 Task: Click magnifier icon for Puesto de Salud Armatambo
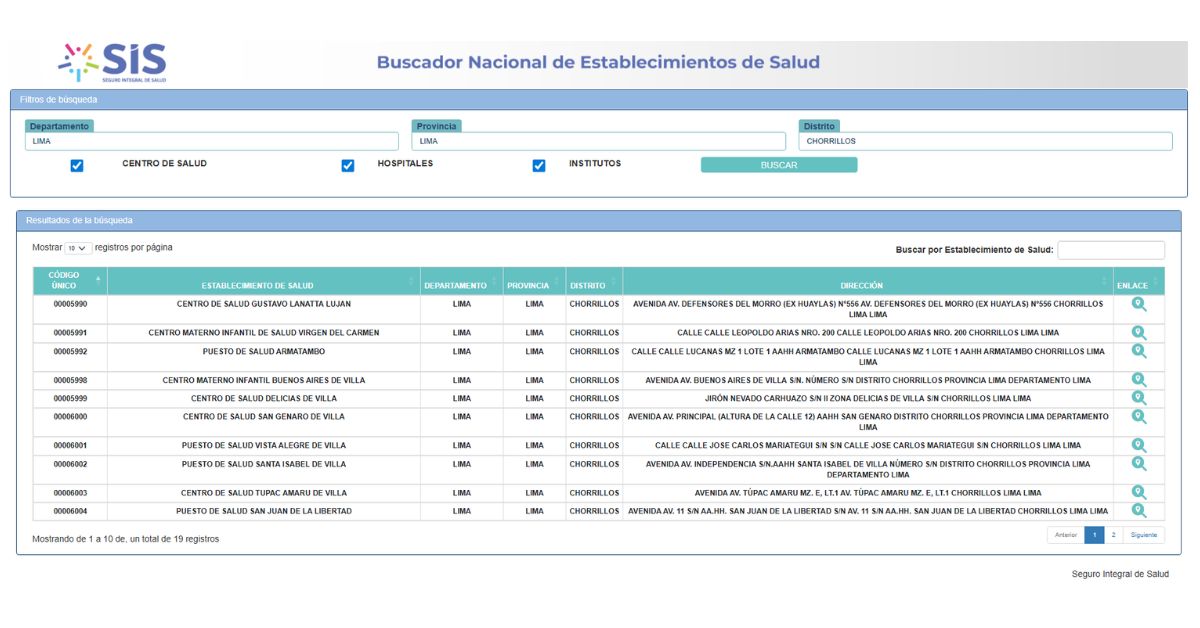1138,352
